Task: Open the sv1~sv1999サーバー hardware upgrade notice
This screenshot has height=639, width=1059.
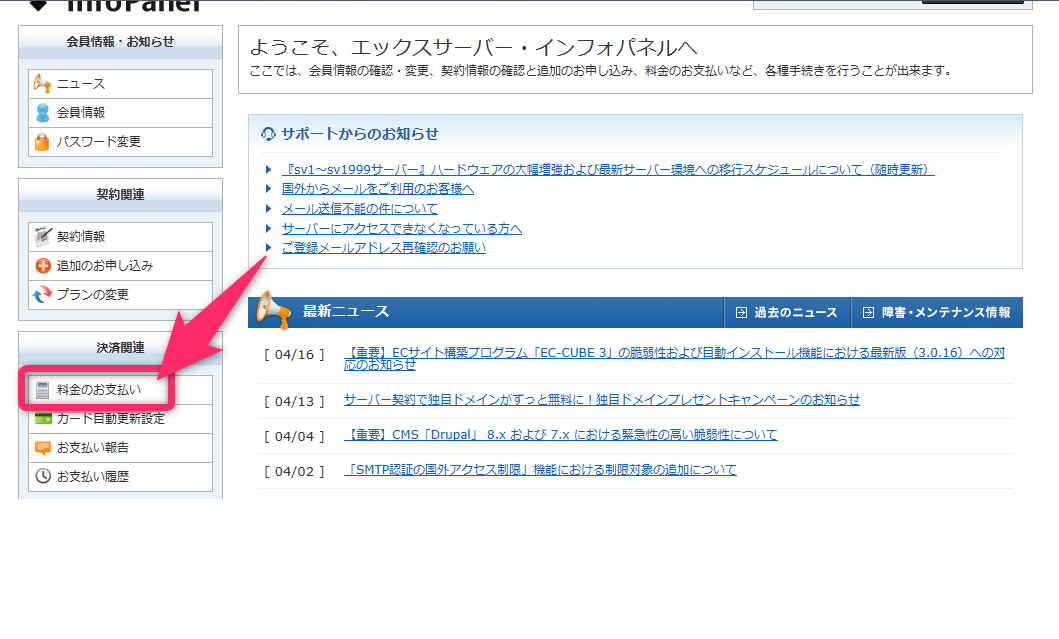Action: (608, 170)
